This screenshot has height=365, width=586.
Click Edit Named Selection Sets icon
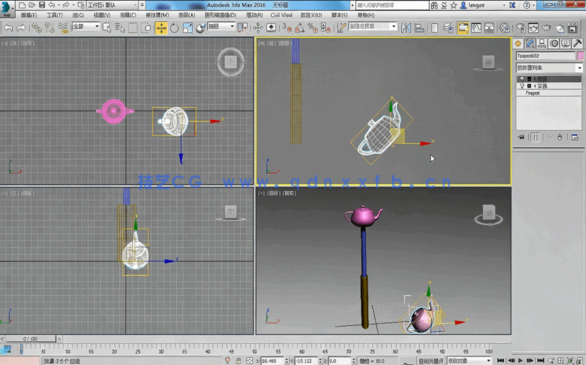coord(341,28)
